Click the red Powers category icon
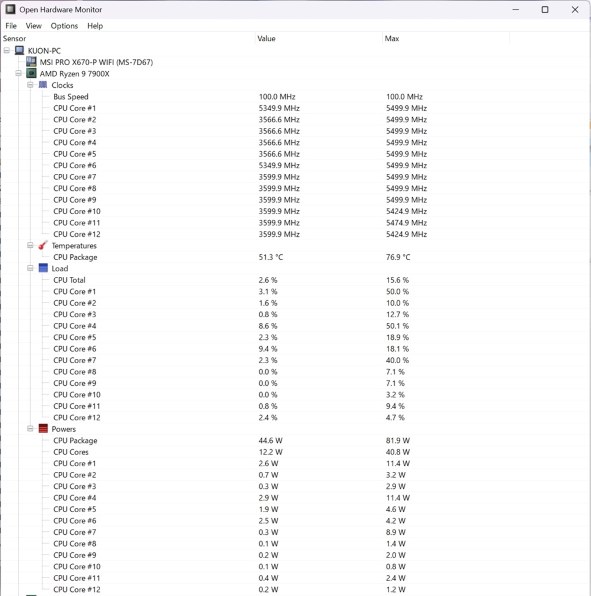This screenshot has height=596, width=591. click(x=43, y=429)
